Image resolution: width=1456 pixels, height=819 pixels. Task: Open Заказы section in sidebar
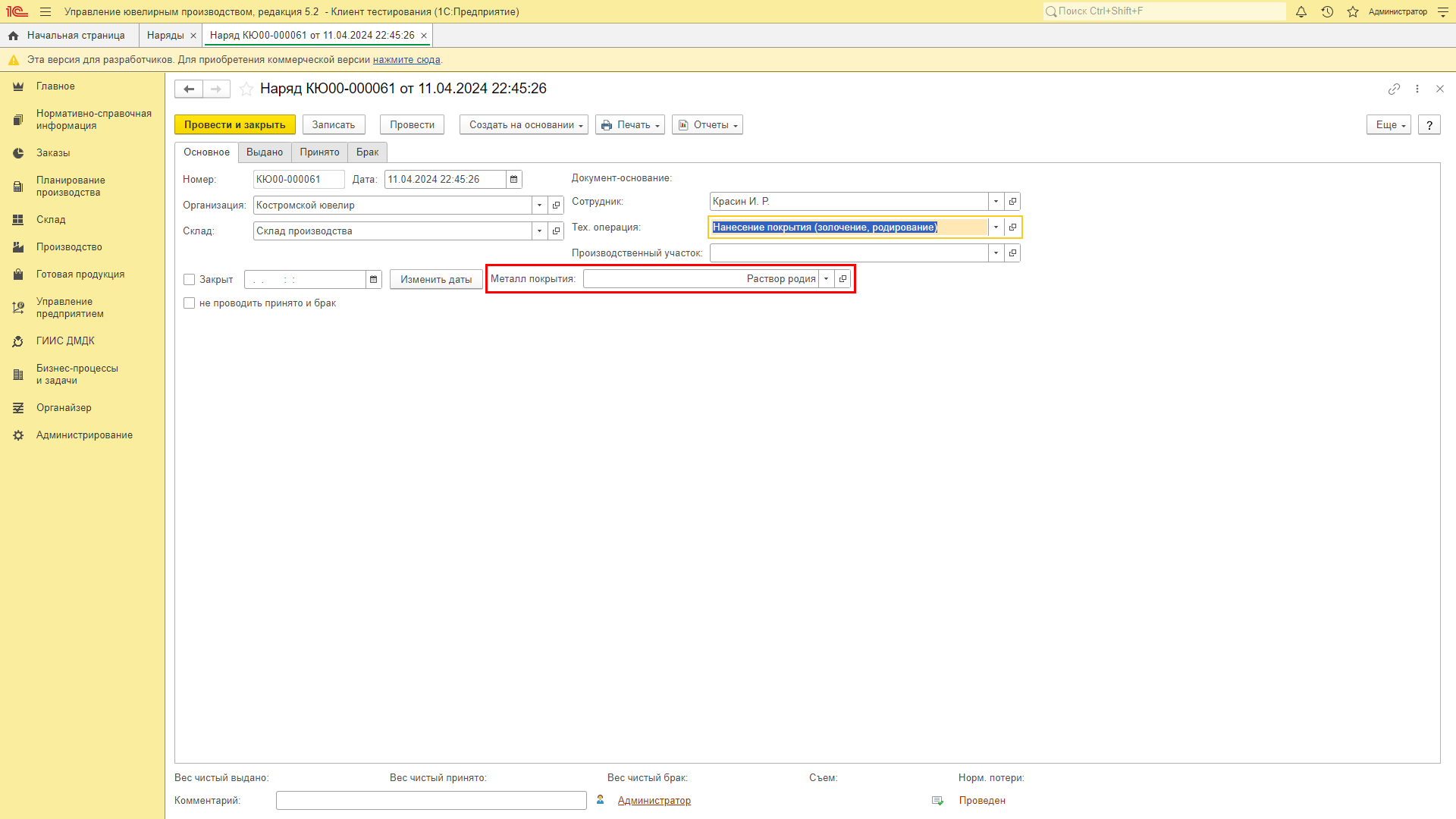pos(53,153)
